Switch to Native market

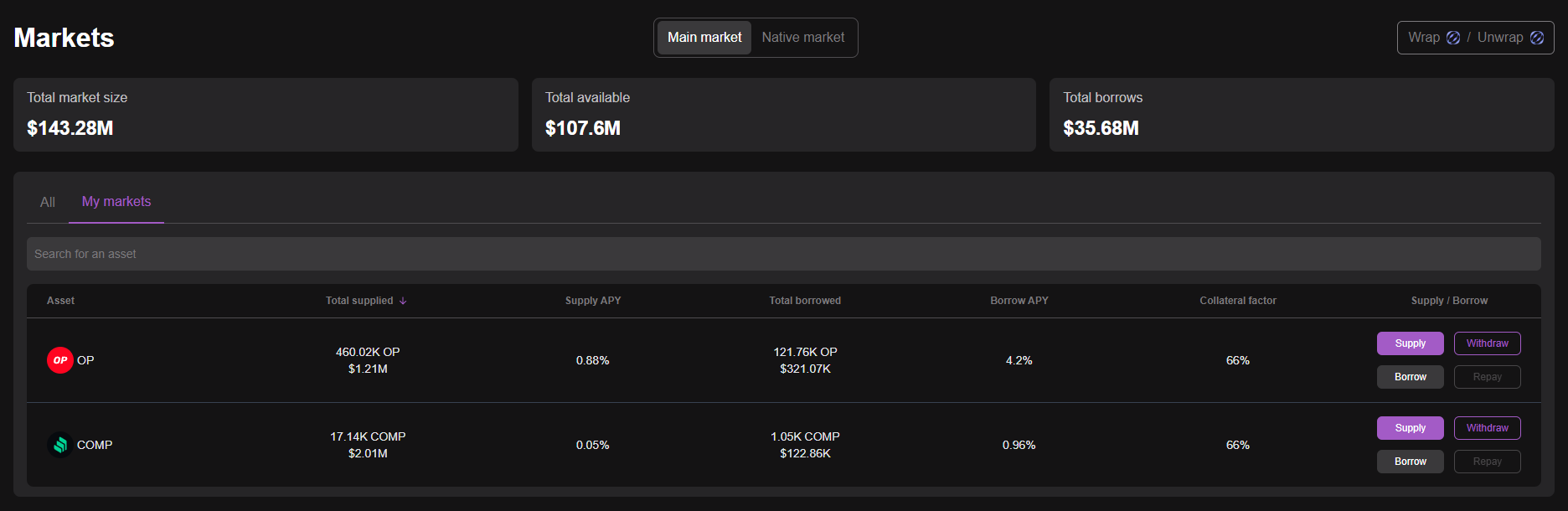point(802,38)
